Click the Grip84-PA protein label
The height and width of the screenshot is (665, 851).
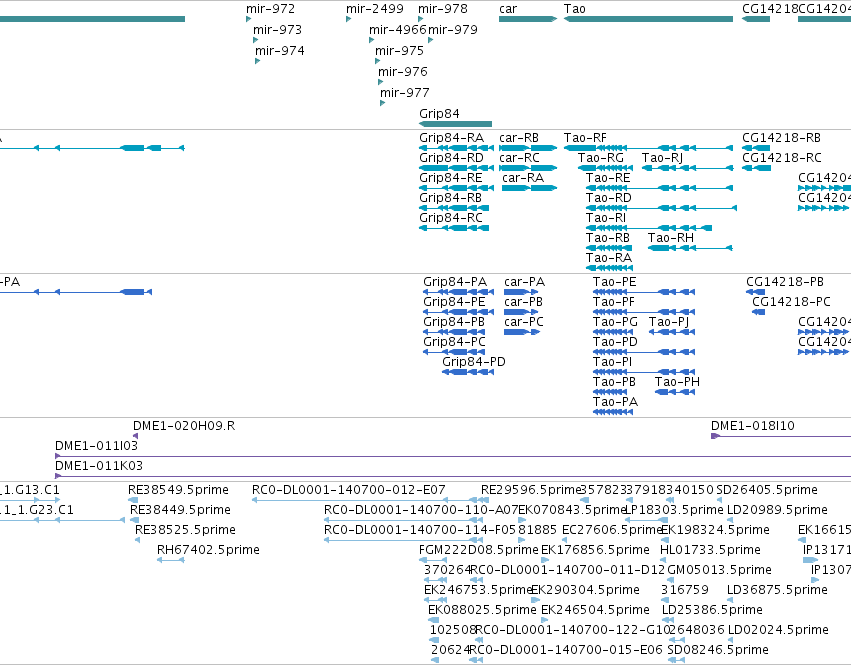tap(455, 282)
